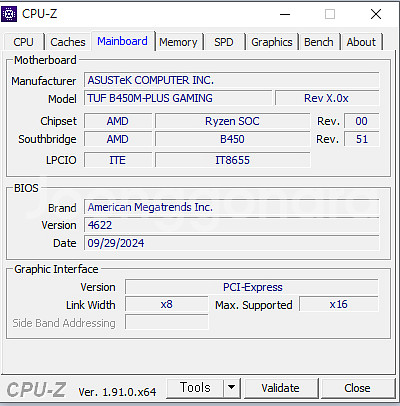Click the Ryzen SOC chipset field
The image size is (400, 406).
pos(232,121)
